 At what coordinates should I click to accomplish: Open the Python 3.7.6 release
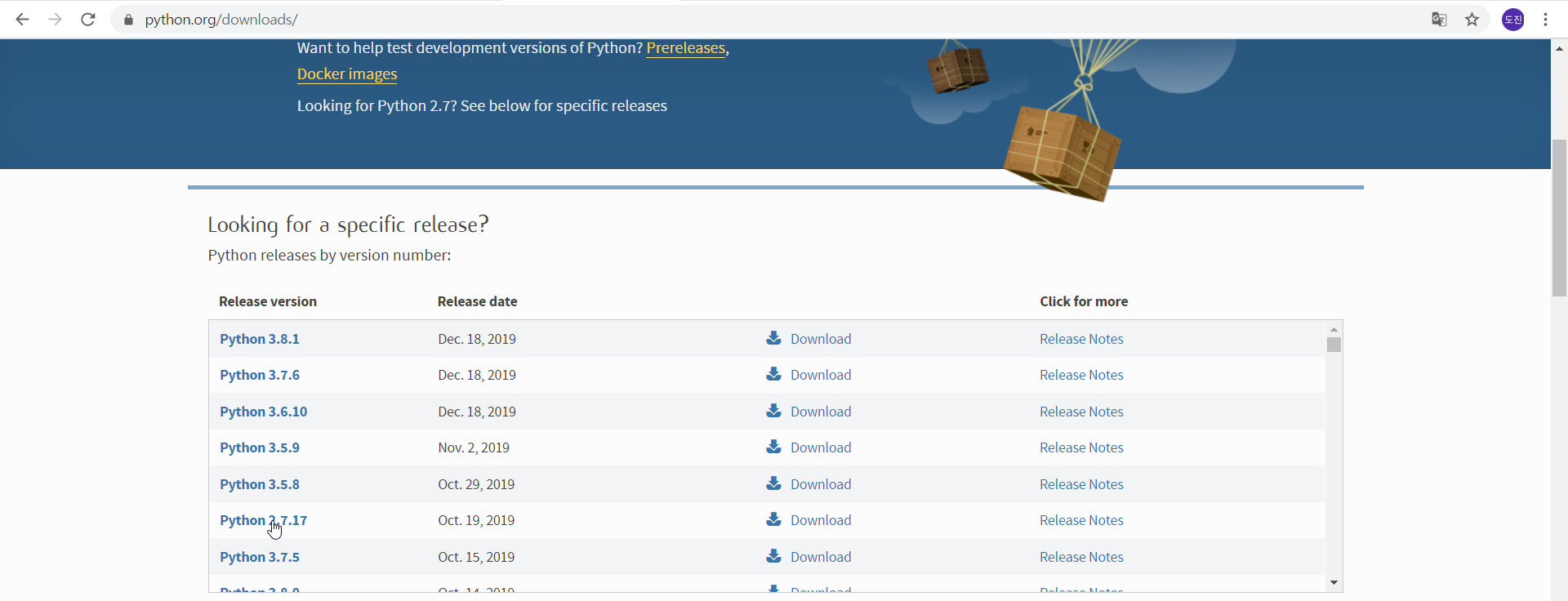[260, 375]
